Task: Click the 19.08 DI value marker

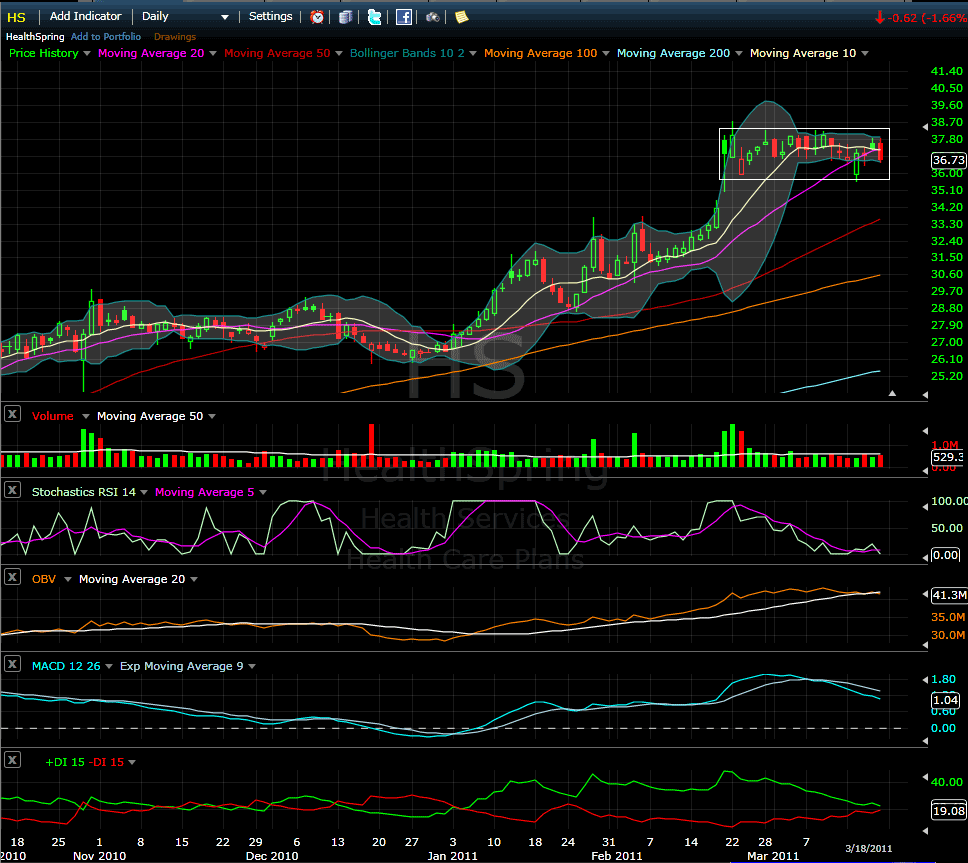Action: [x=948, y=811]
